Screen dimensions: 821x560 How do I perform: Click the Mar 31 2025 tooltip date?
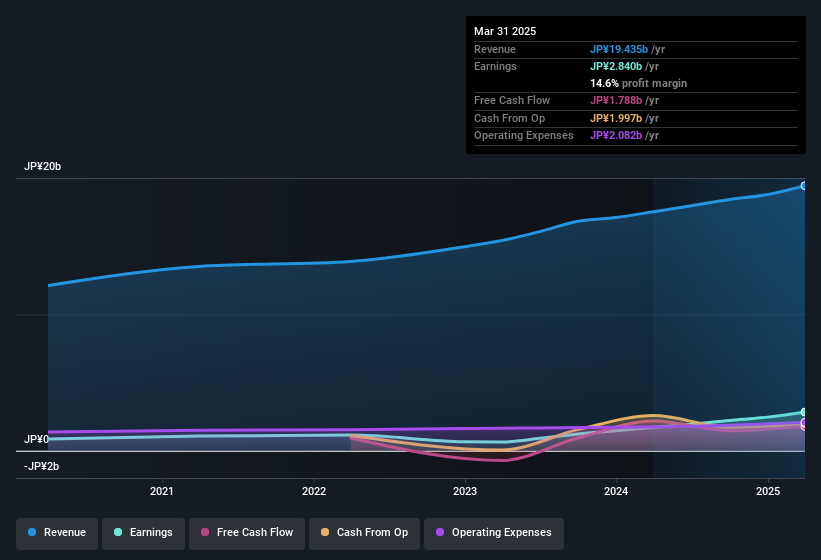point(505,31)
